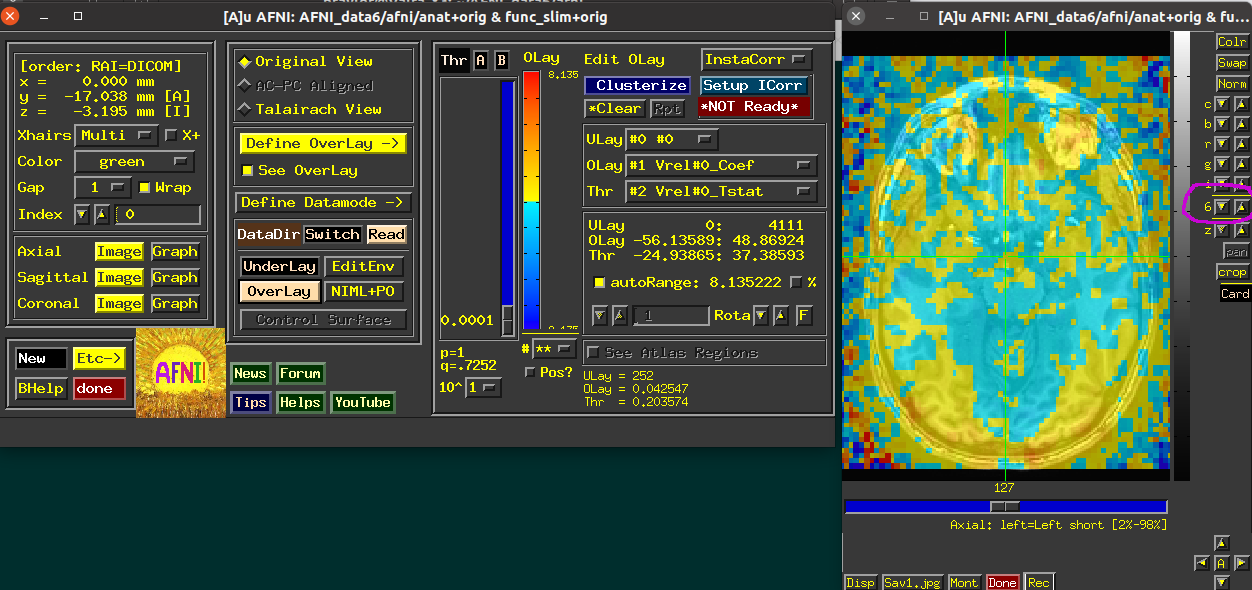Open the Etc-> menu
The width and height of the screenshot is (1252, 590).
click(x=99, y=359)
